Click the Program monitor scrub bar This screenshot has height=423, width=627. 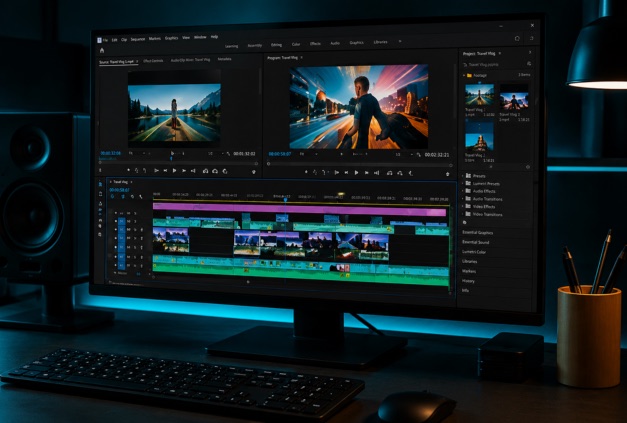tap(359, 164)
